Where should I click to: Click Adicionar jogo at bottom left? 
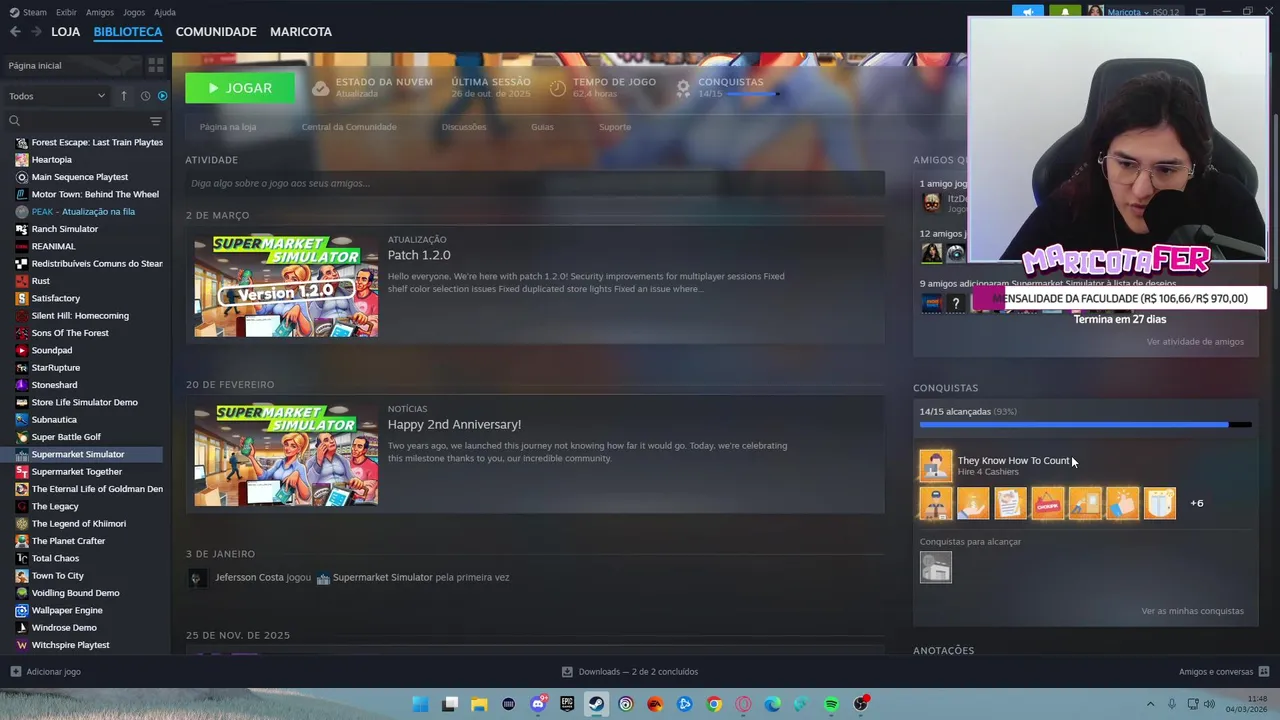tap(46, 672)
